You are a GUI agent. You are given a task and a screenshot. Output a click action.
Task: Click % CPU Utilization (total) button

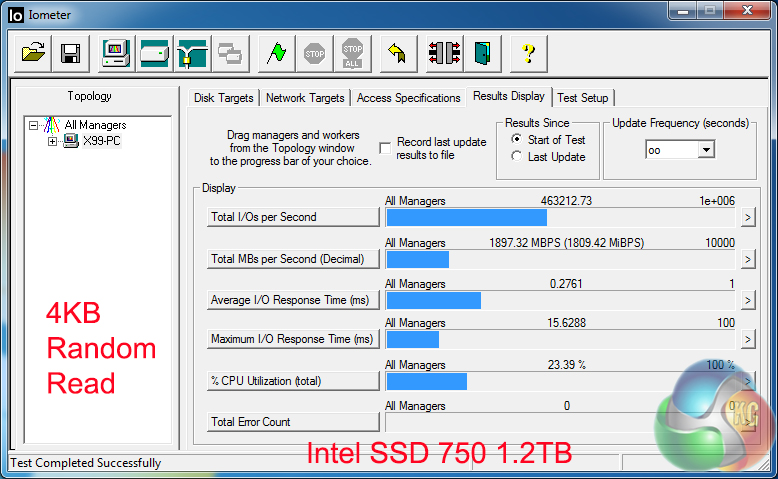click(x=293, y=381)
